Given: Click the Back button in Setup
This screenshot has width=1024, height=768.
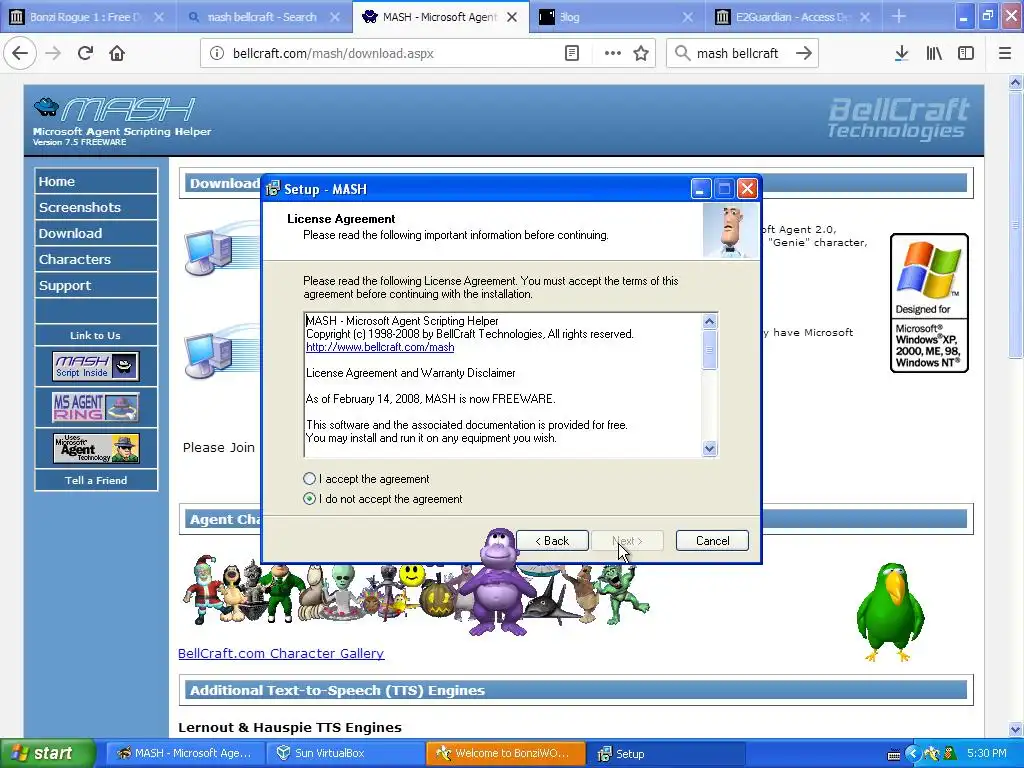Looking at the screenshot, I should click(x=552, y=541).
